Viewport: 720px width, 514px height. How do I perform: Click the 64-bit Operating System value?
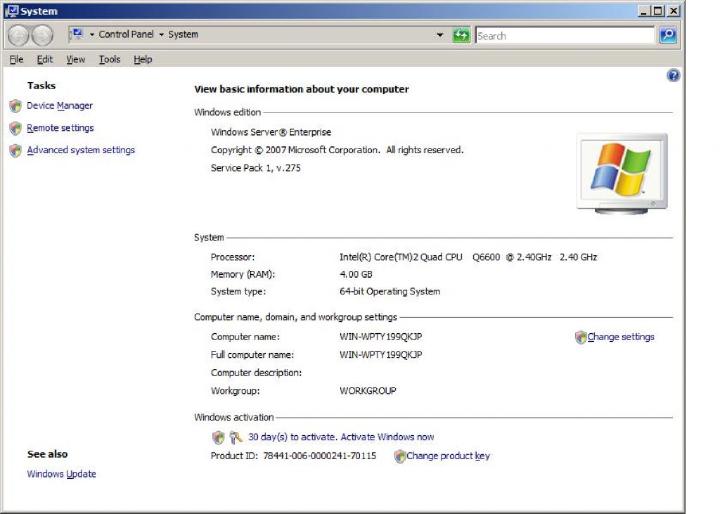(390, 292)
